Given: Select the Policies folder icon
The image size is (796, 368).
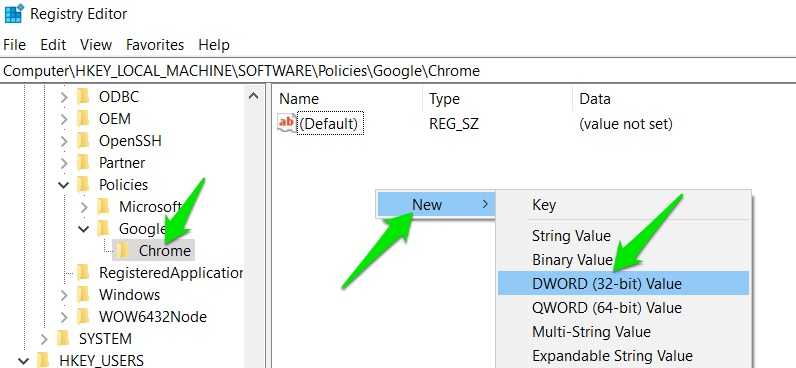Looking at the screenshot, I should click(84, 185).
